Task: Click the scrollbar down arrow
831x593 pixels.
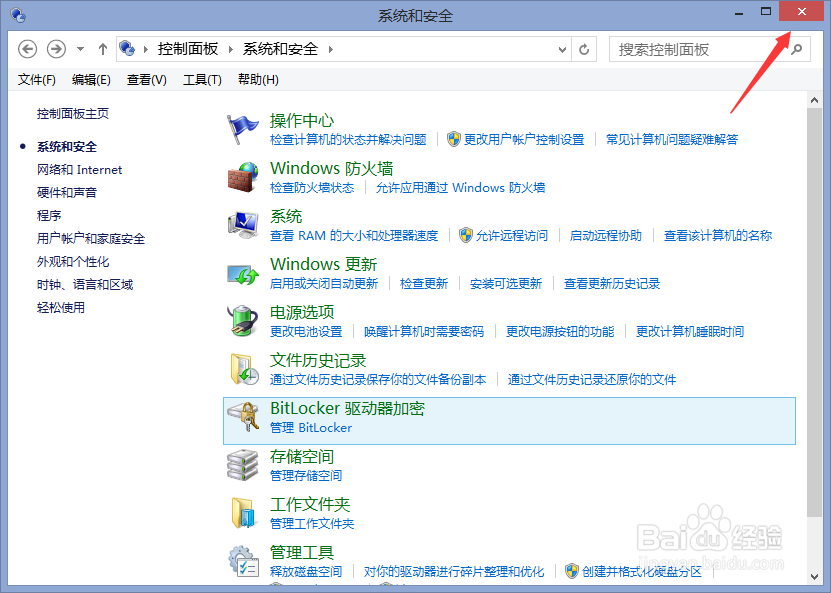Action: click(x=815, y=577)
